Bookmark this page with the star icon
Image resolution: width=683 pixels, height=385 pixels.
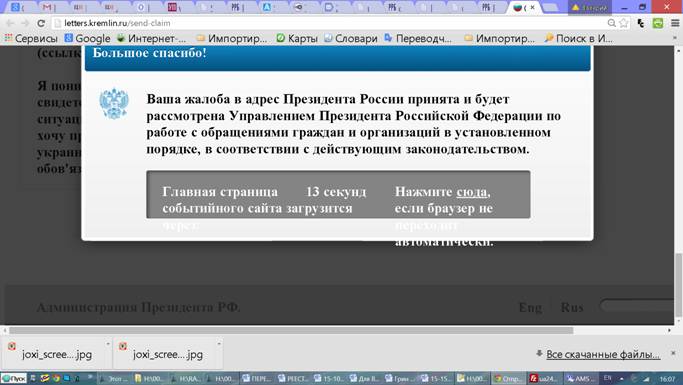pyautogui.click(x=624, y=23)
